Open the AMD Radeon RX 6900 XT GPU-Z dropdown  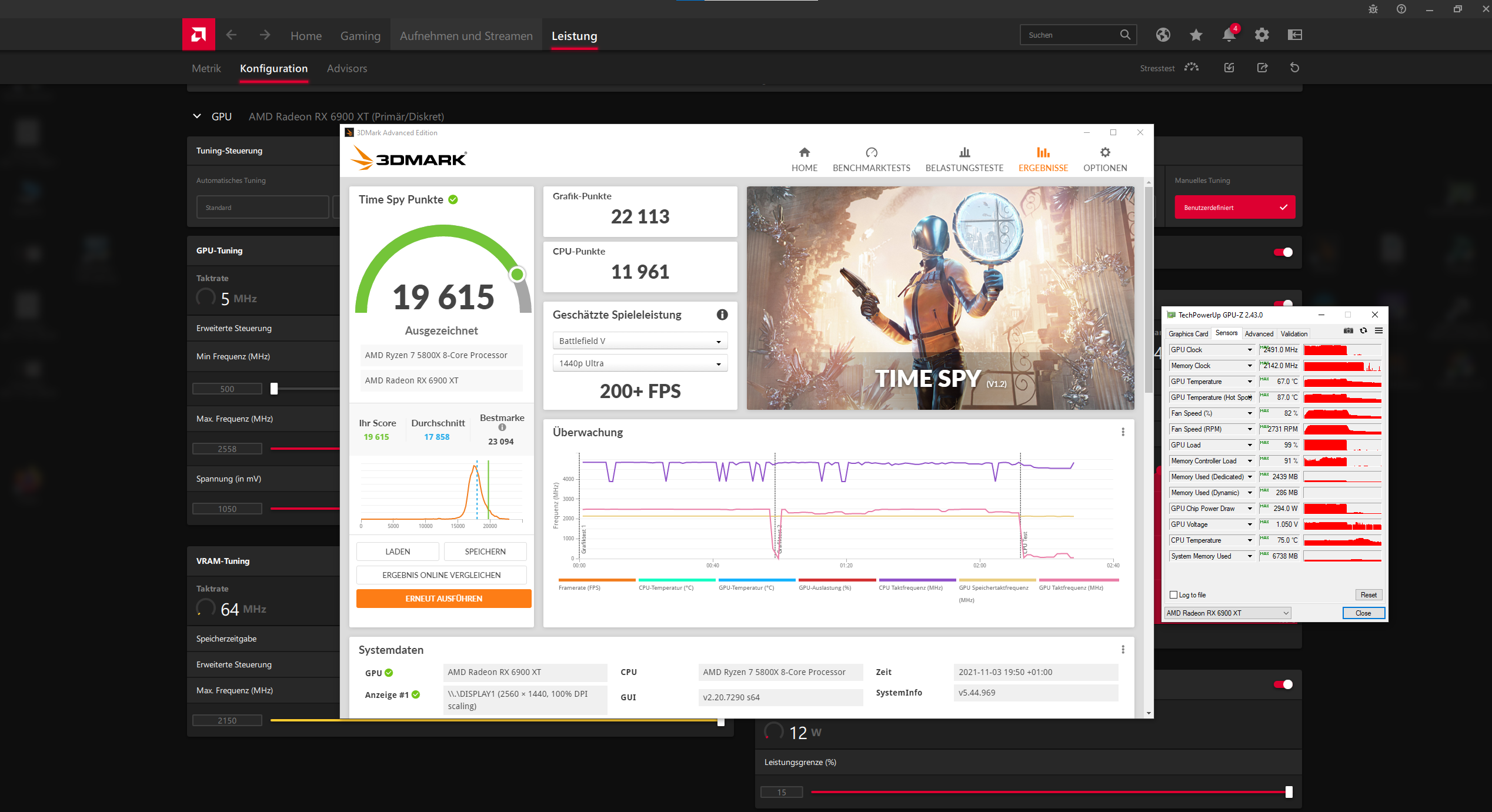coord(1227,613)
